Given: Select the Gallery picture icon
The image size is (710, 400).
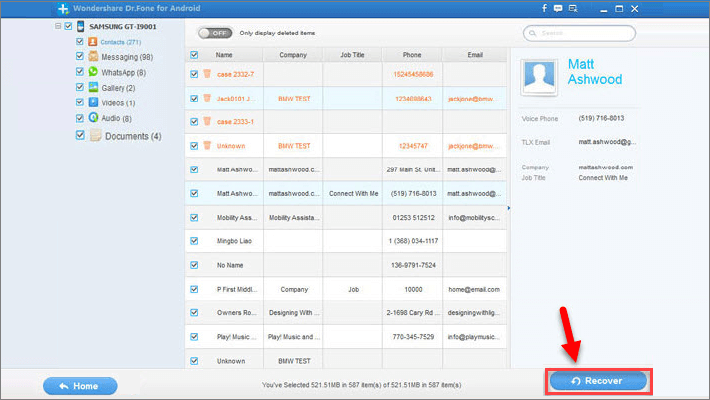Looking at the screenshot, I should pos(93,87).
